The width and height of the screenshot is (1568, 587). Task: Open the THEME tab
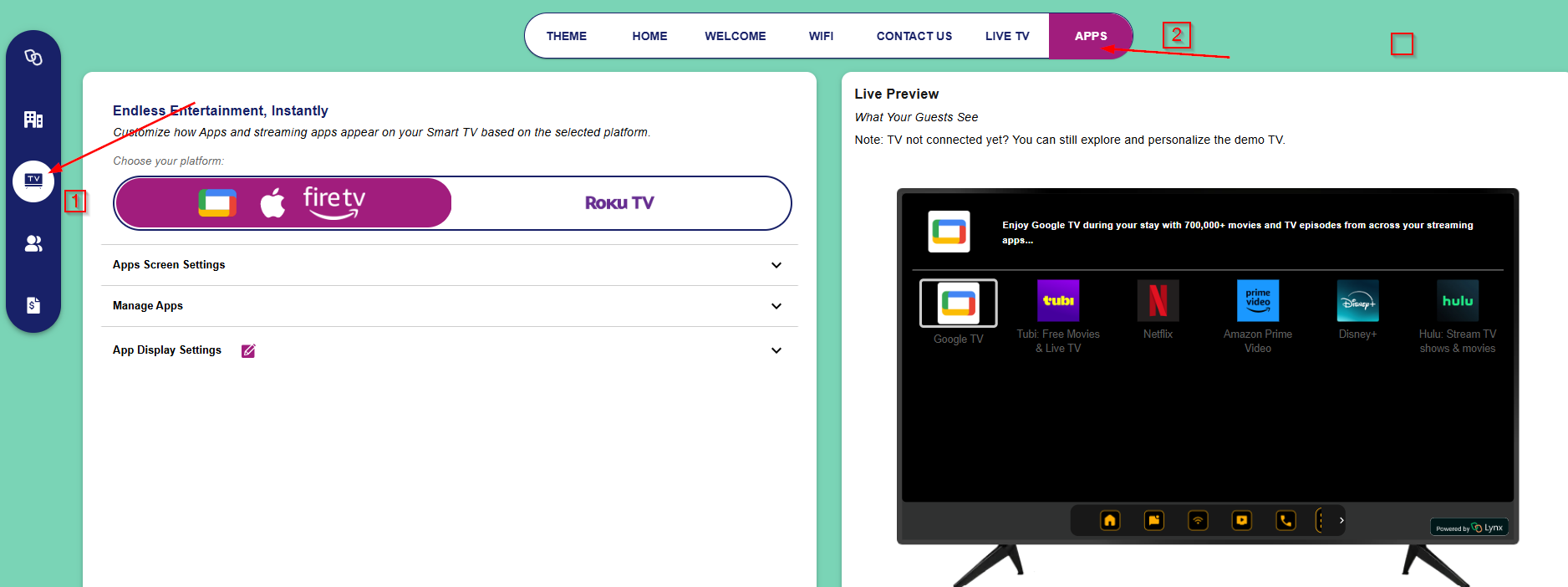(x=567, y=36)
